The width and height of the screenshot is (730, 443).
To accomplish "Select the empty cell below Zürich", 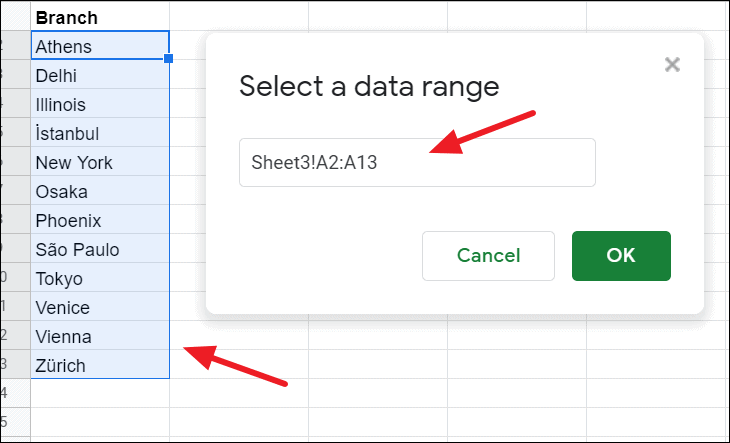I will (100, 393).
